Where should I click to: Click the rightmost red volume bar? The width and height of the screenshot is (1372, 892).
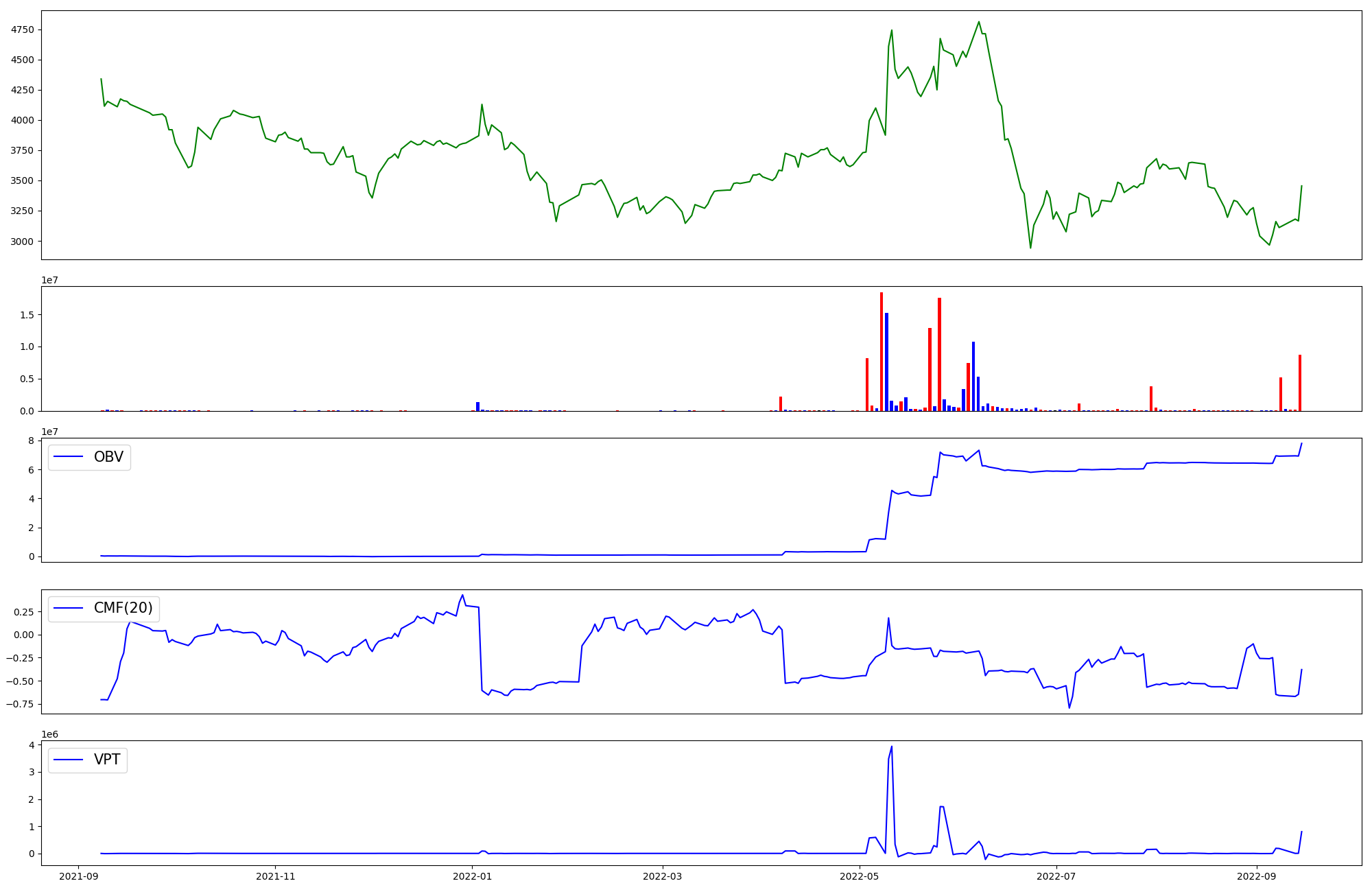[x=1300, y=383]
